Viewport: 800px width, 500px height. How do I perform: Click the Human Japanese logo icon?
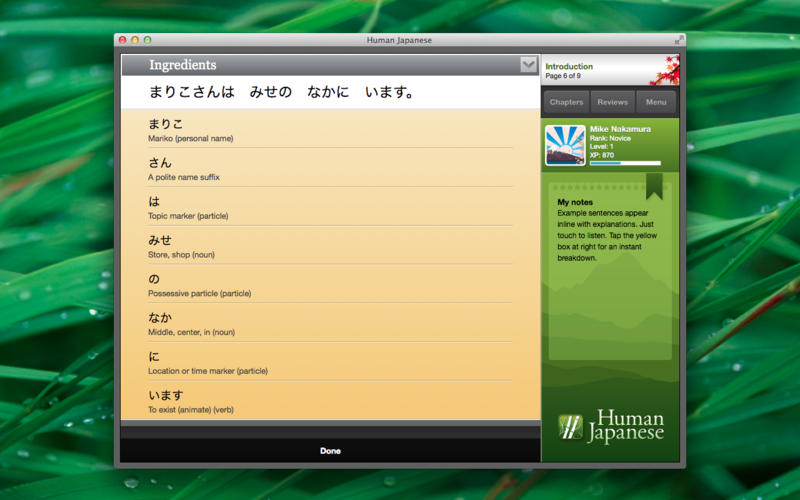pyautogui.click(x=570, y=426)
